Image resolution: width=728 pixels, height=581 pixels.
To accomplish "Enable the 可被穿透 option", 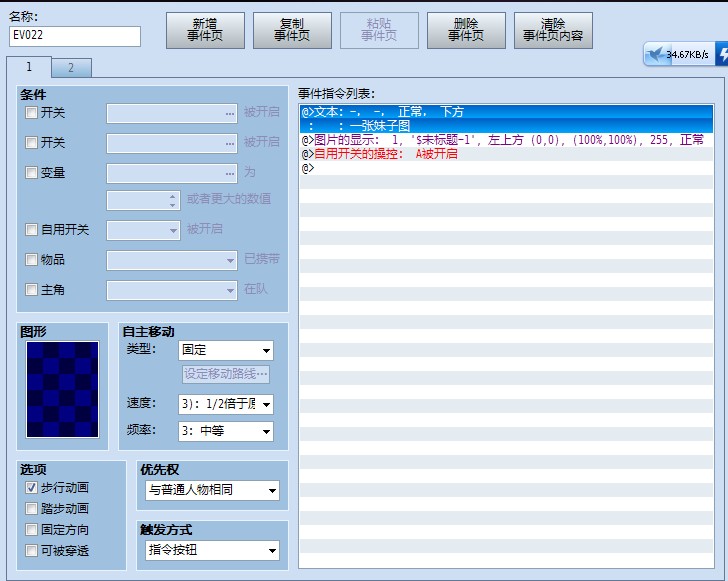I will 31,551.
